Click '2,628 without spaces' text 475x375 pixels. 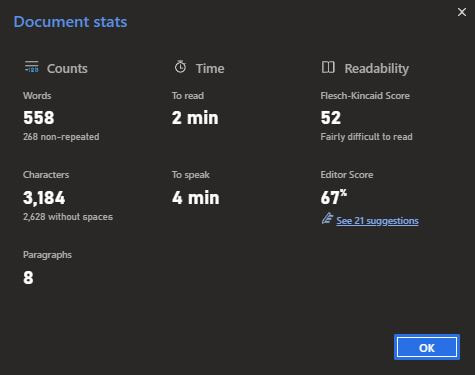(68, 217)
